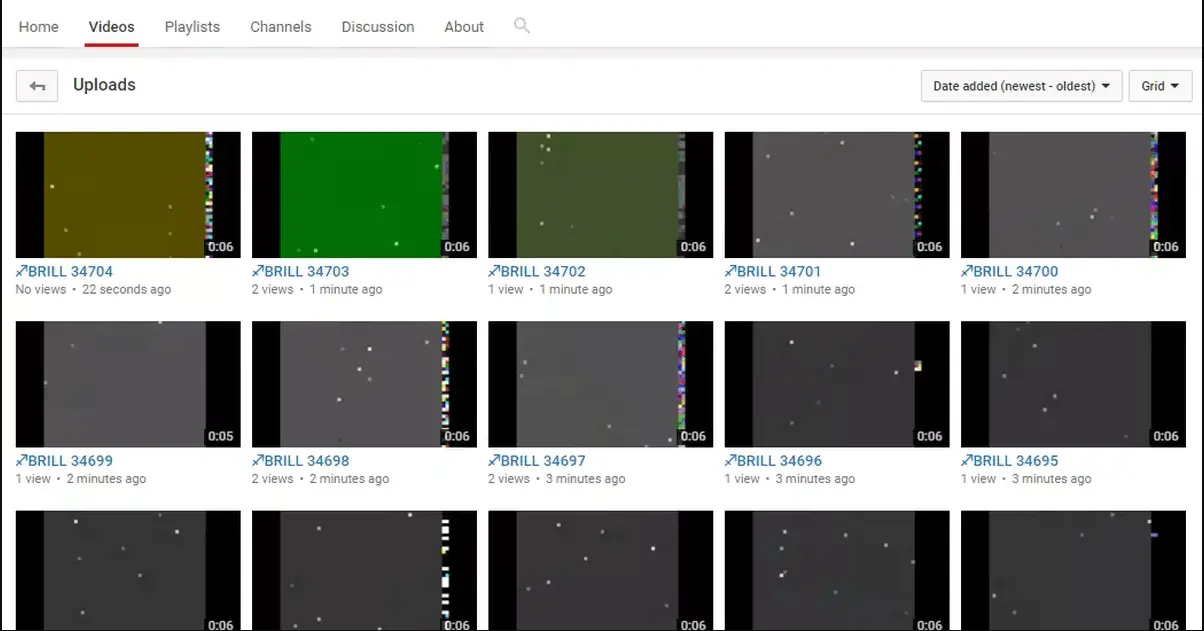Open the Playlists tab

192,27
